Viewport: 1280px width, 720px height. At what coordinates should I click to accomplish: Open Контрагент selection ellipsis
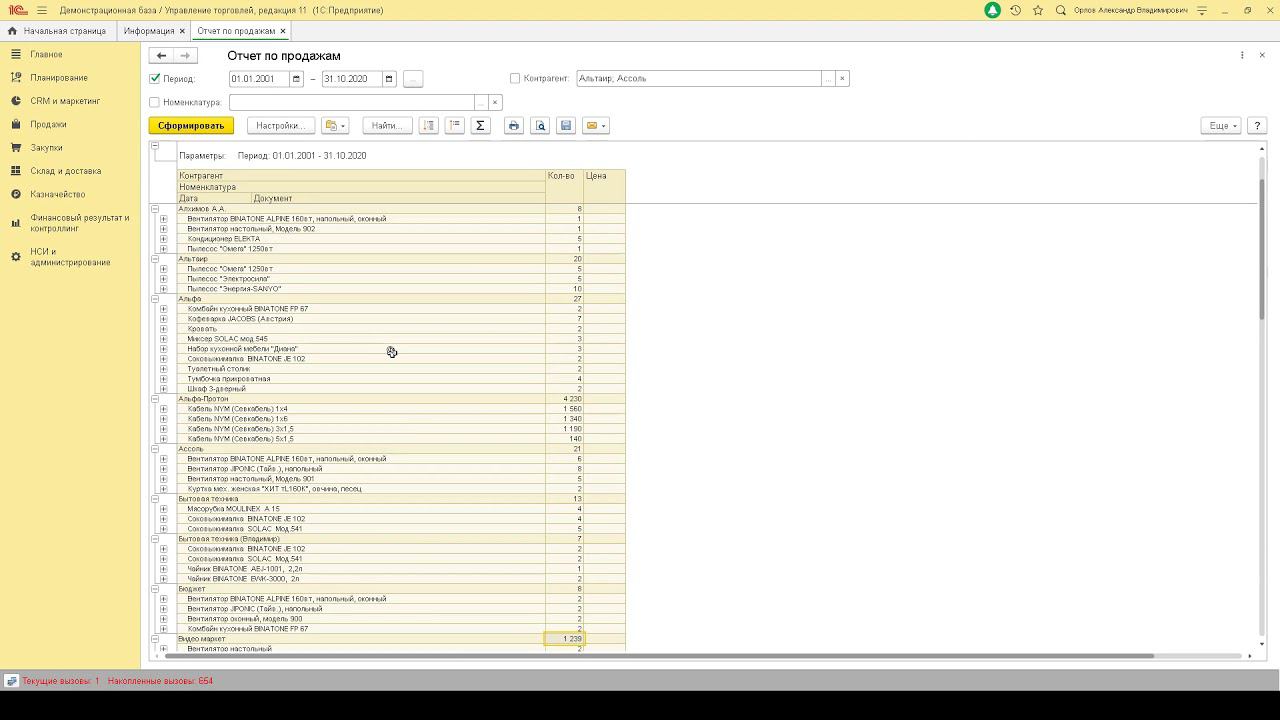[828, 78]
